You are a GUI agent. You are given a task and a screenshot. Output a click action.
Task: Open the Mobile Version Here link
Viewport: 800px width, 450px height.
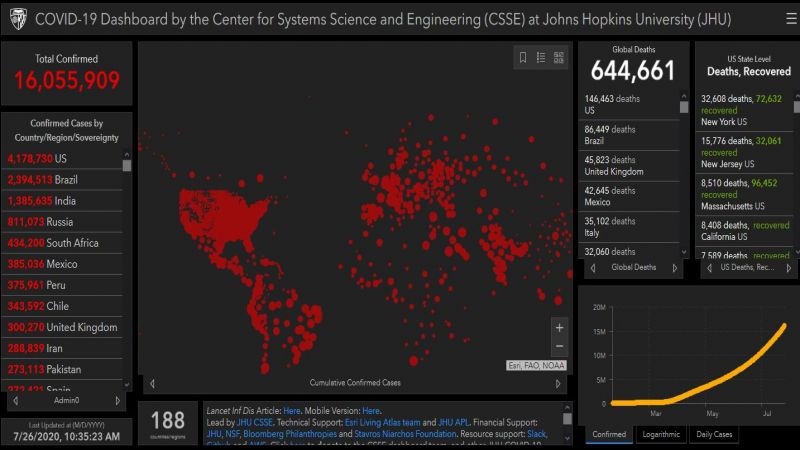[371, 411]
